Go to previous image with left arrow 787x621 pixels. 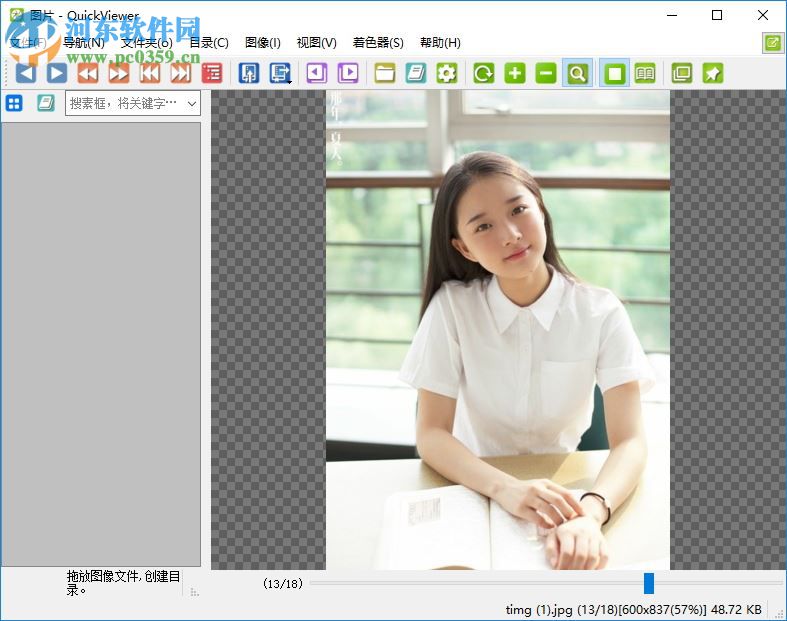coord(26,74)
